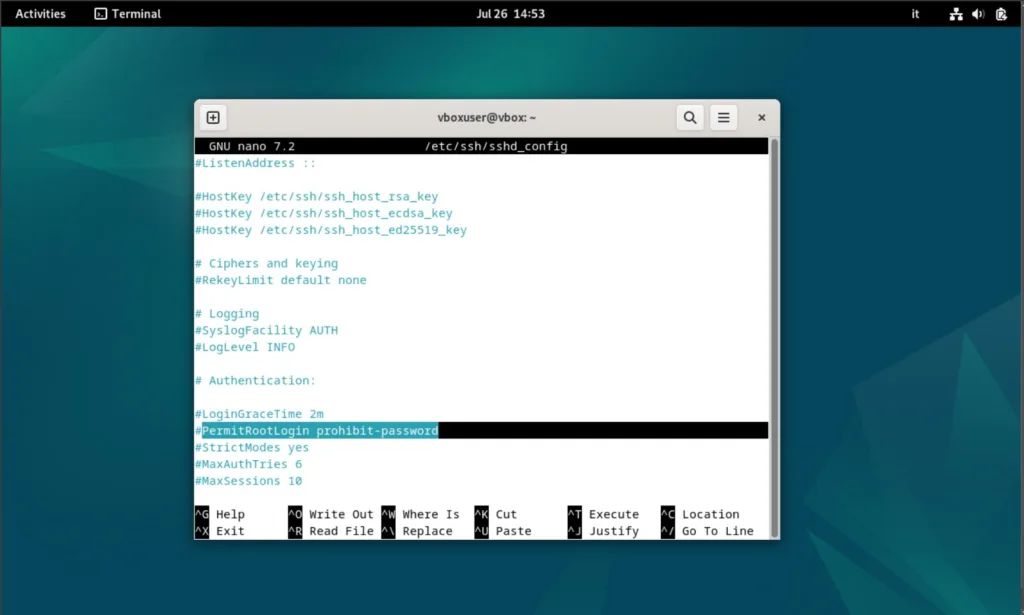Image resolution: width=1024 pixels, height=615 pixels.
Task: Click the Terminal app menu in top bar
Action: pos(128,14)
